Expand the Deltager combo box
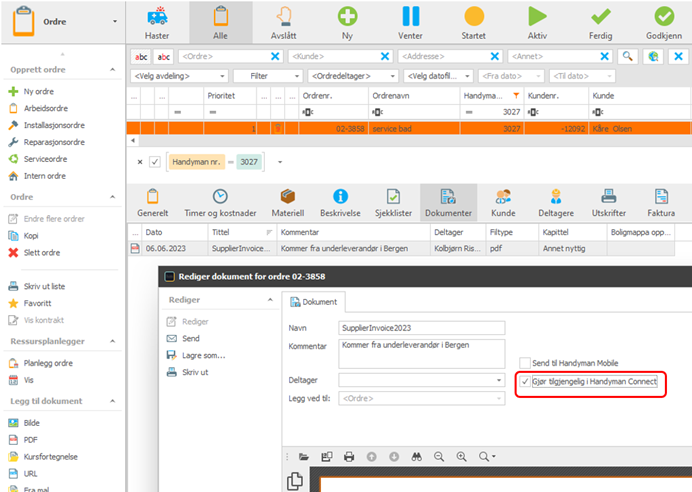The width and height of the screenshot is (692, 492). (x=421, y=380)
